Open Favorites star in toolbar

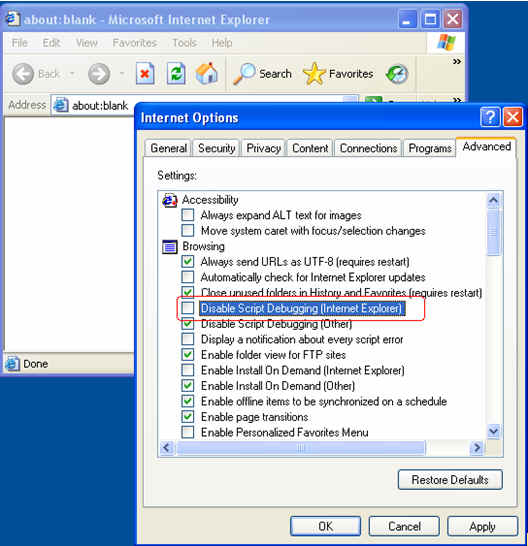(x=338, y=74)
